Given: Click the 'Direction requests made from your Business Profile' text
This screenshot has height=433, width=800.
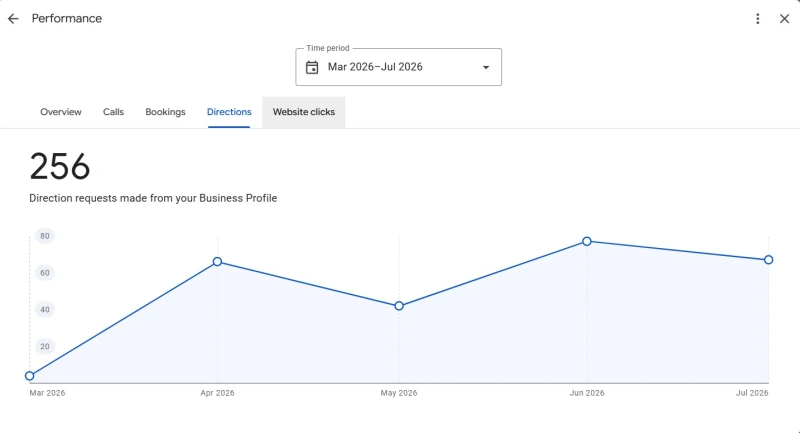Looking at the screenshot, I should click(x=153, y=198).
